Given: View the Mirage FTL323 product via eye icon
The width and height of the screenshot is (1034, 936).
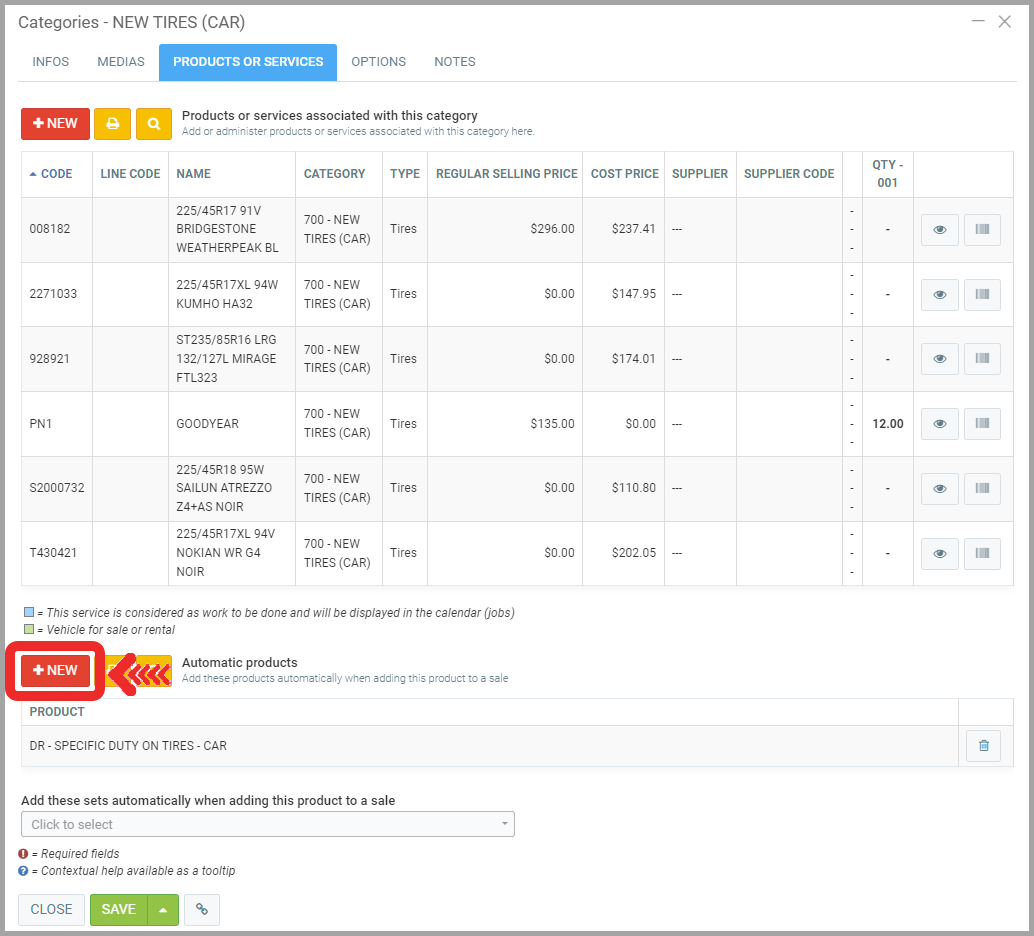Looking at the screenshot, I should coord(939,359).
